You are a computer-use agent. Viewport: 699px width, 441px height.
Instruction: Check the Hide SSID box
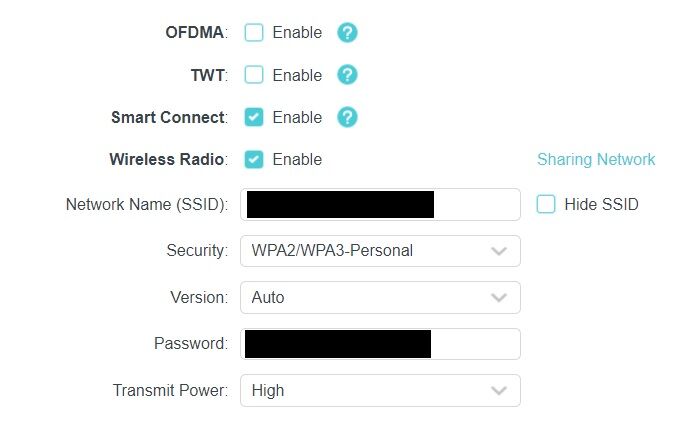(546, 204)
